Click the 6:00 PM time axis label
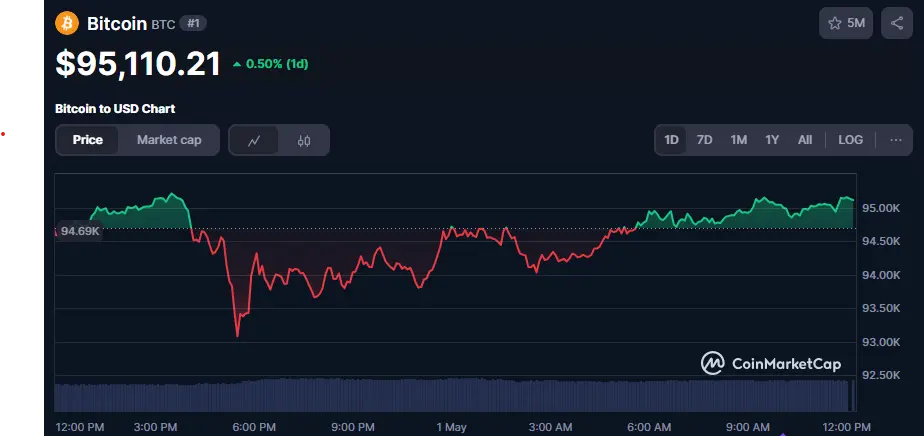This screenshot has height=436, width=924. 254,427
